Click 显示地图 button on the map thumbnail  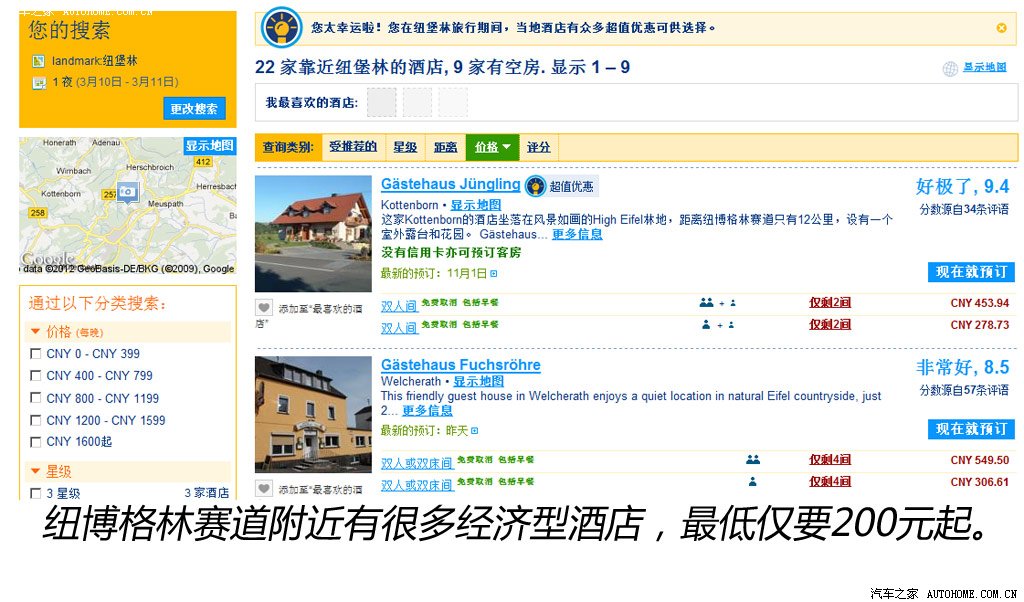[x=210, y=145]
